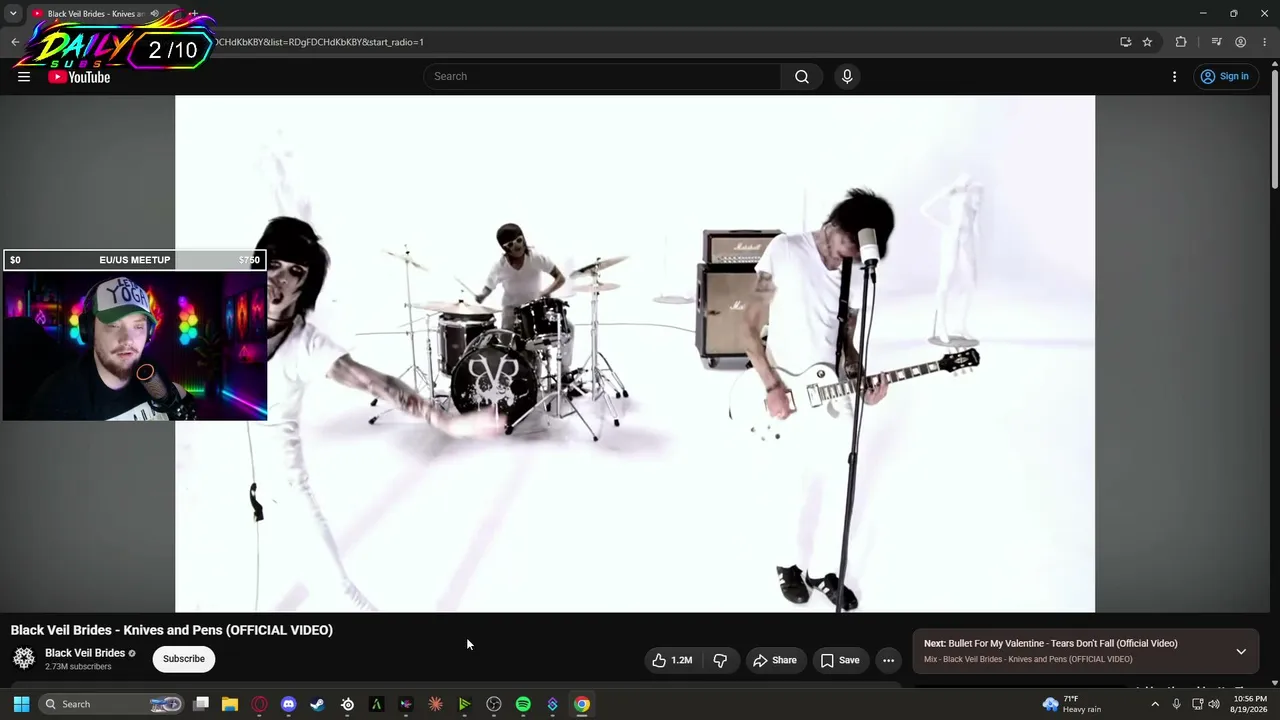Open Opera browser from taskbar
The height and width of the screenshot is (720, 1280).
pos(260,704)
